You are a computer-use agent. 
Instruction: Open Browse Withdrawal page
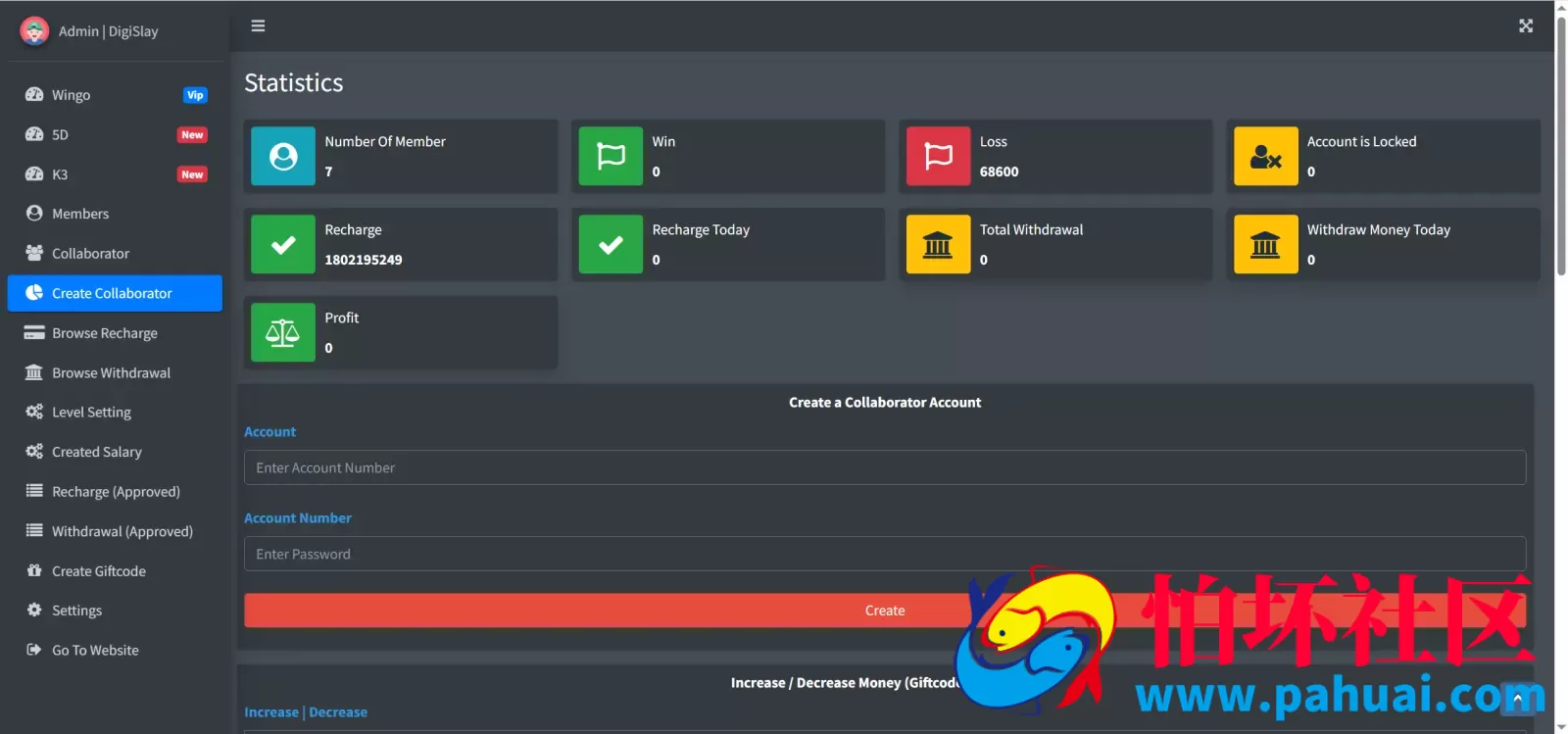point(115,372)
